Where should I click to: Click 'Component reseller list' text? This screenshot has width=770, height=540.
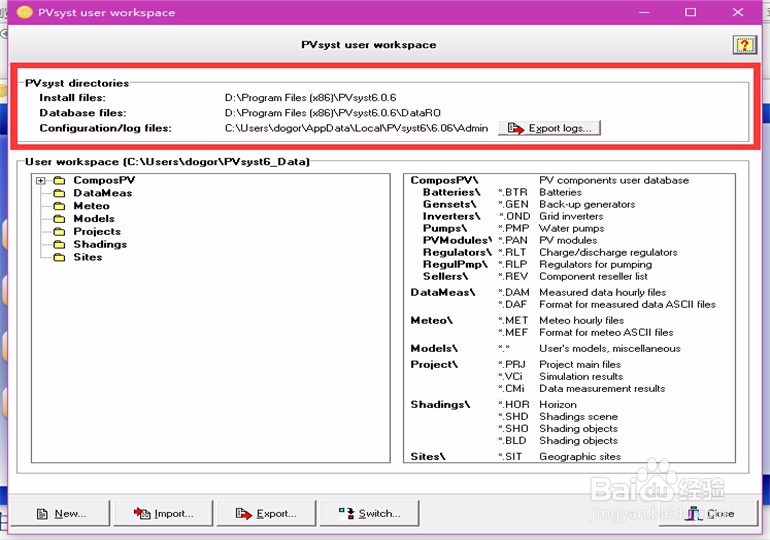pos(593,276)
